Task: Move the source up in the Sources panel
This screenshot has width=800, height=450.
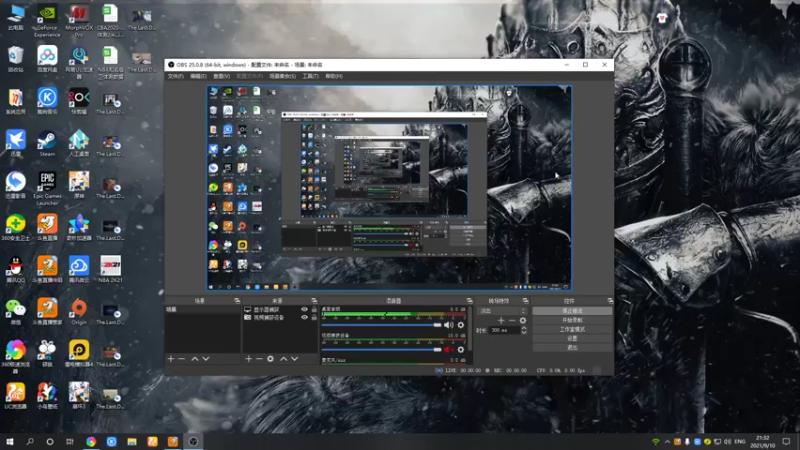Action: tap(284, 359)
